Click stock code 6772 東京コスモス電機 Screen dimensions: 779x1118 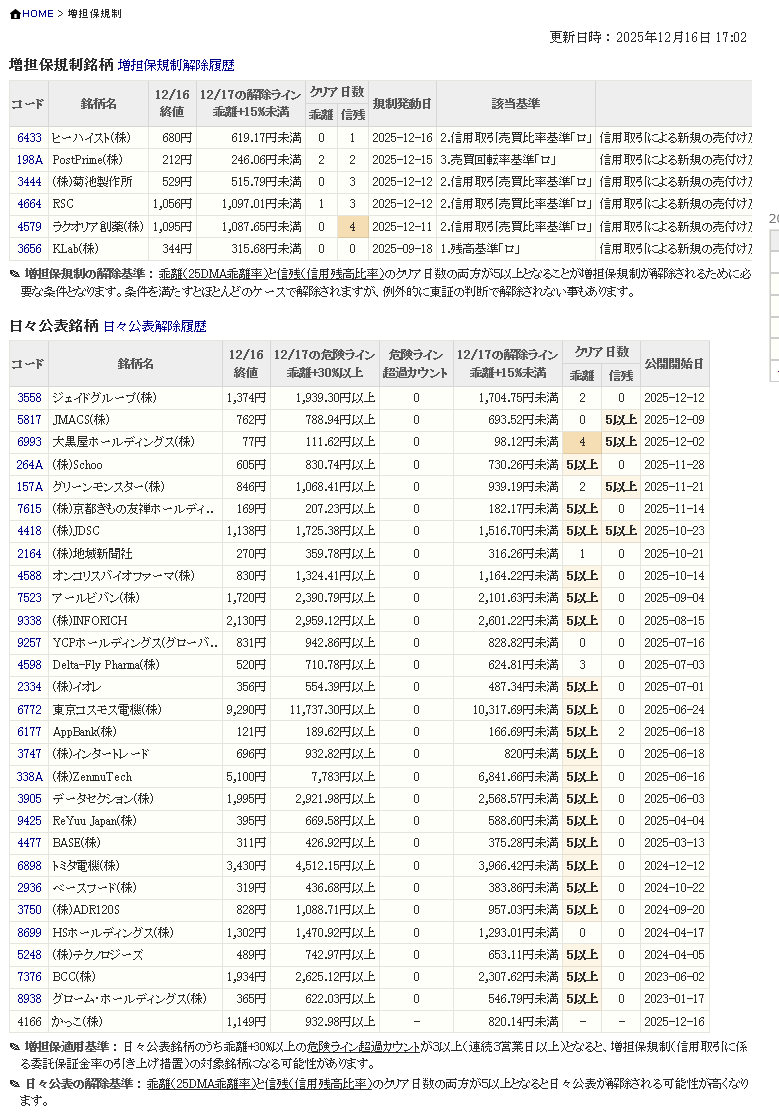point(29,710)
